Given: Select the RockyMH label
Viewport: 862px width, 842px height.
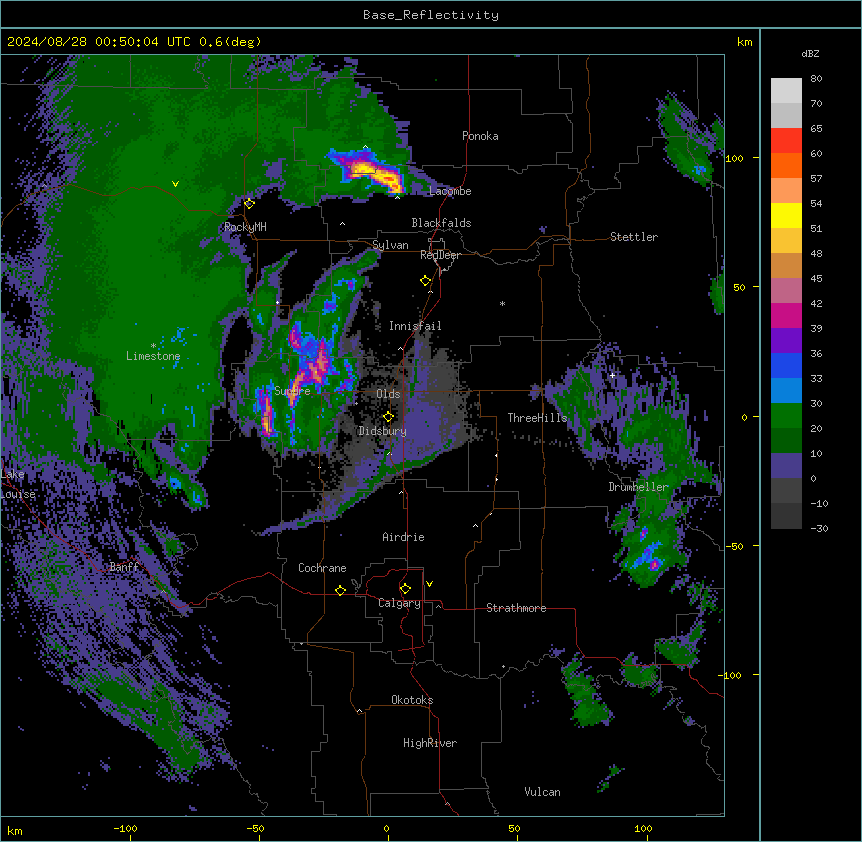Looking at the screenshot, I should (x=245, y=227).
